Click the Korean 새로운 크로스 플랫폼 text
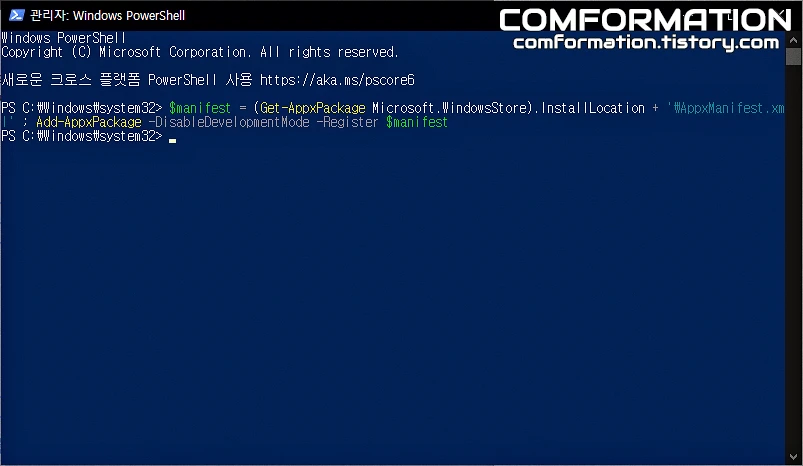Screen dimensions: 803x466 click(x=71, y=80)
